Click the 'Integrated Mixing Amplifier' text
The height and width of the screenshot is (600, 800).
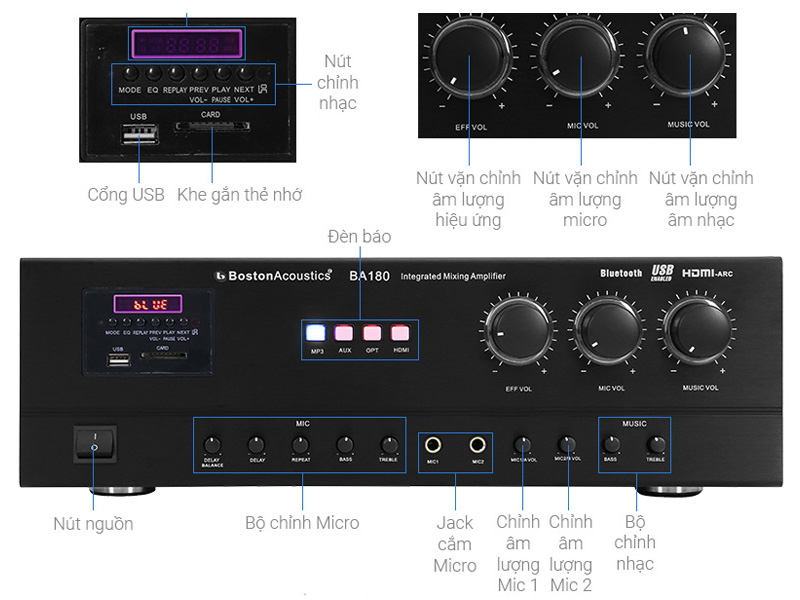coord(453,276)
